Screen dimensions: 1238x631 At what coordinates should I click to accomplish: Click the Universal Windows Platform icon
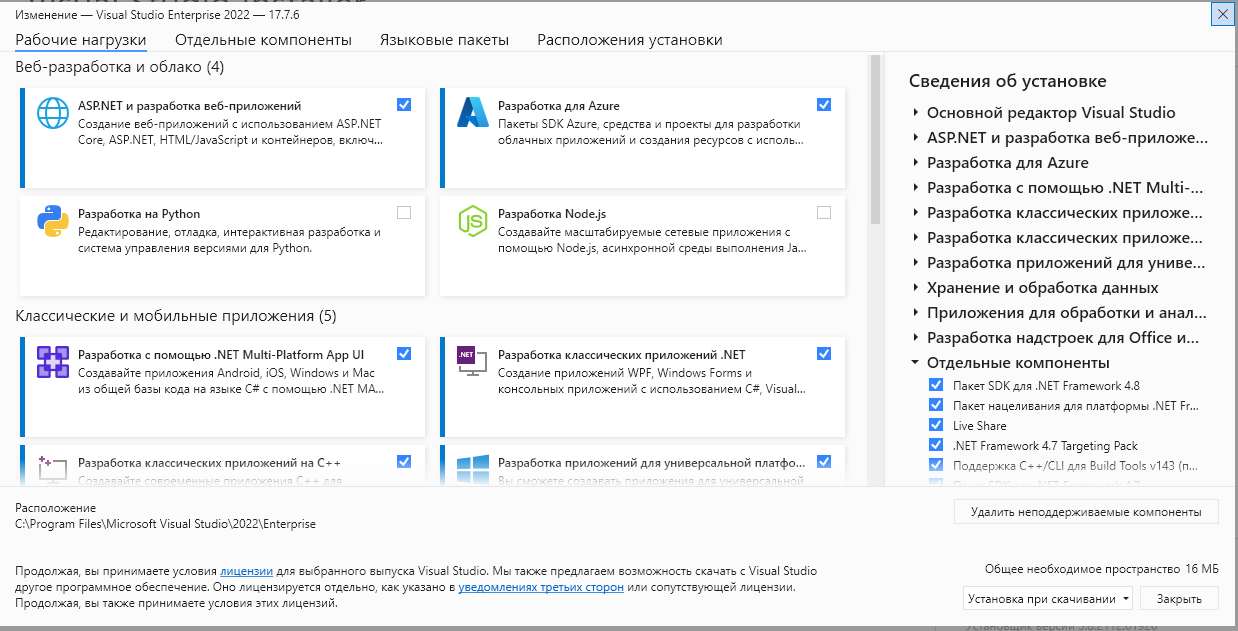tap(472, 468)
